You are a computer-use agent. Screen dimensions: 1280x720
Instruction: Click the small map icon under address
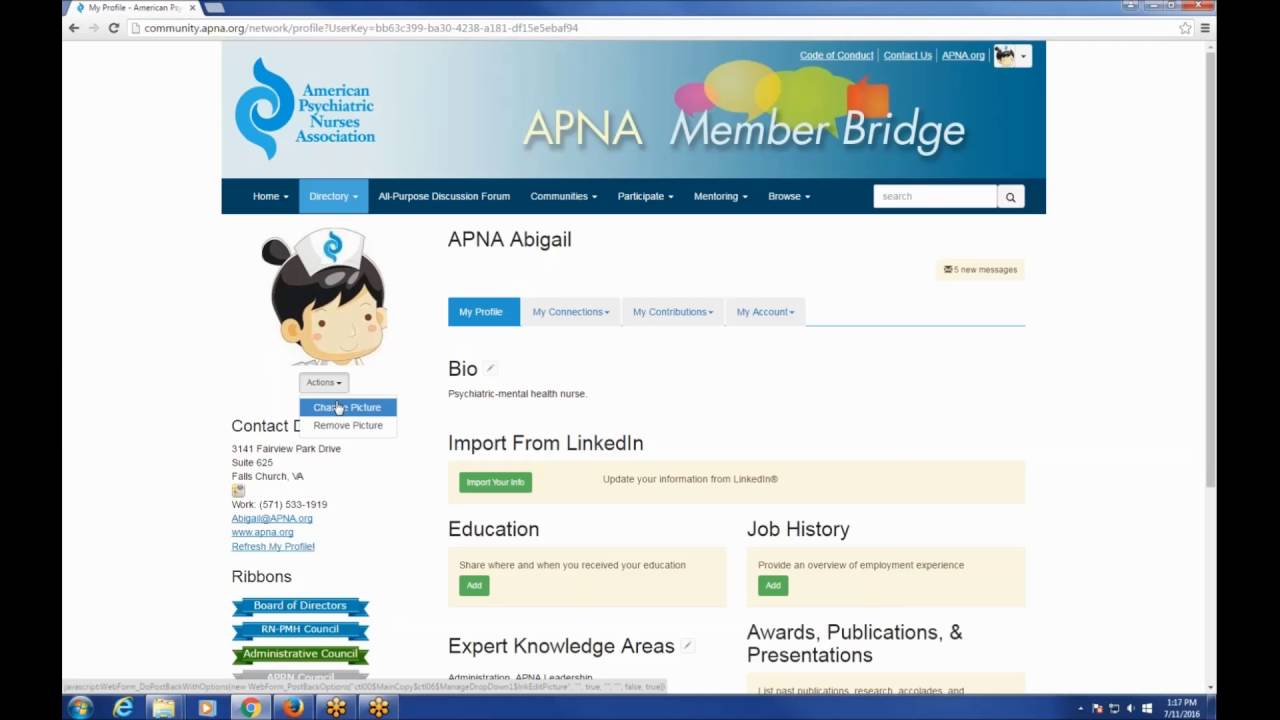(238, 490)
